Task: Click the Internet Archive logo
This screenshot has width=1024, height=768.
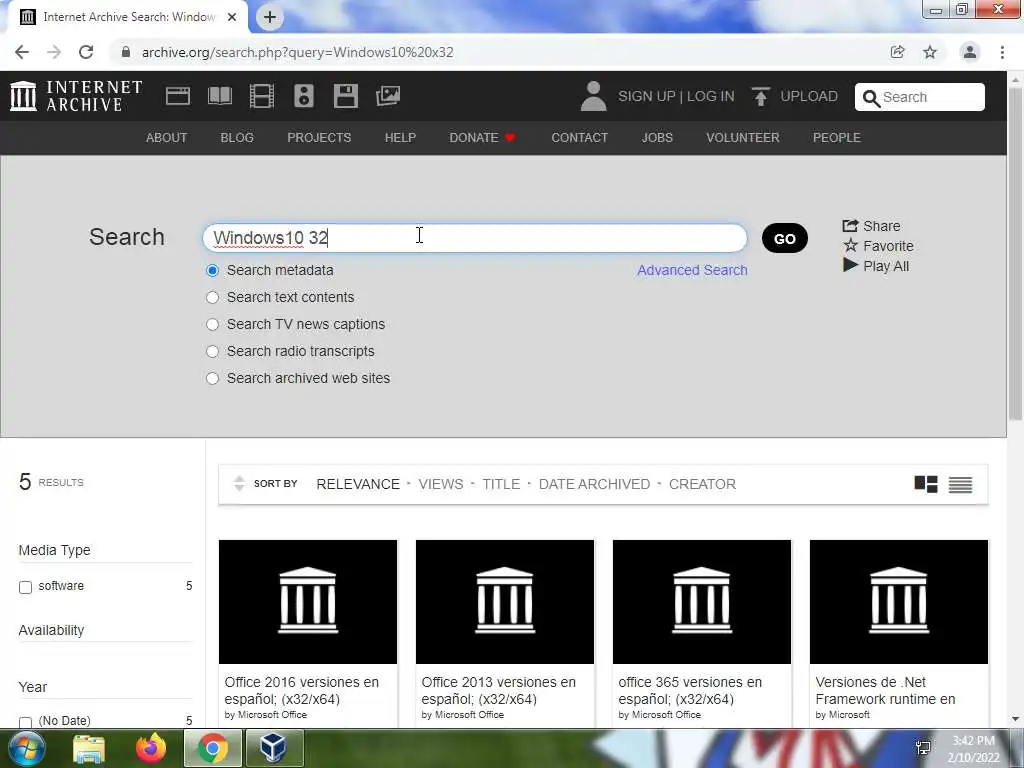Action: tap(76, 96)
